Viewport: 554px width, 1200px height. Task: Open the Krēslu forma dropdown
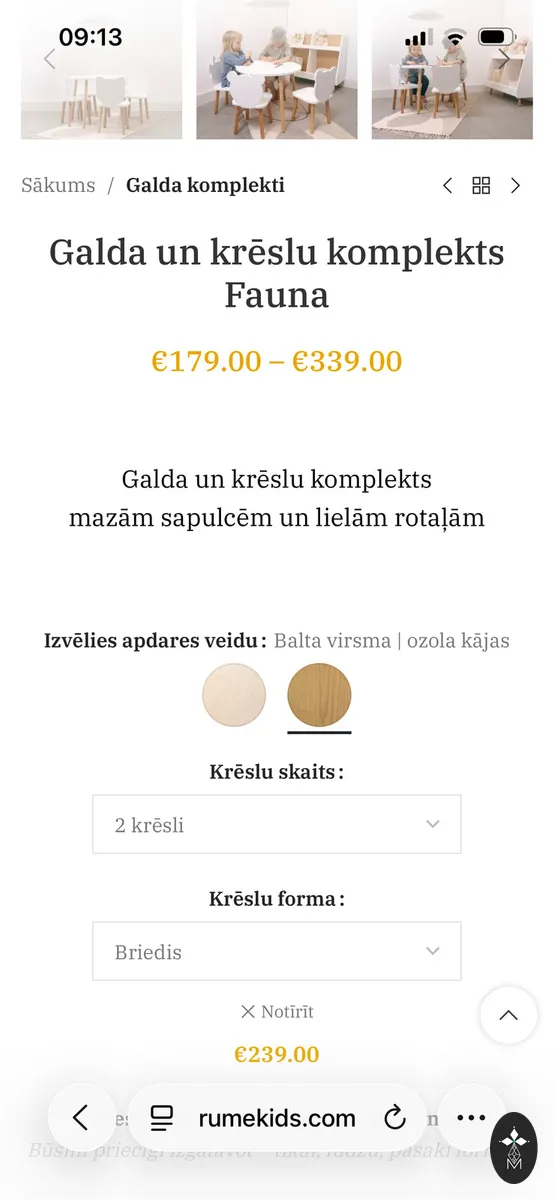click(277, 951)
